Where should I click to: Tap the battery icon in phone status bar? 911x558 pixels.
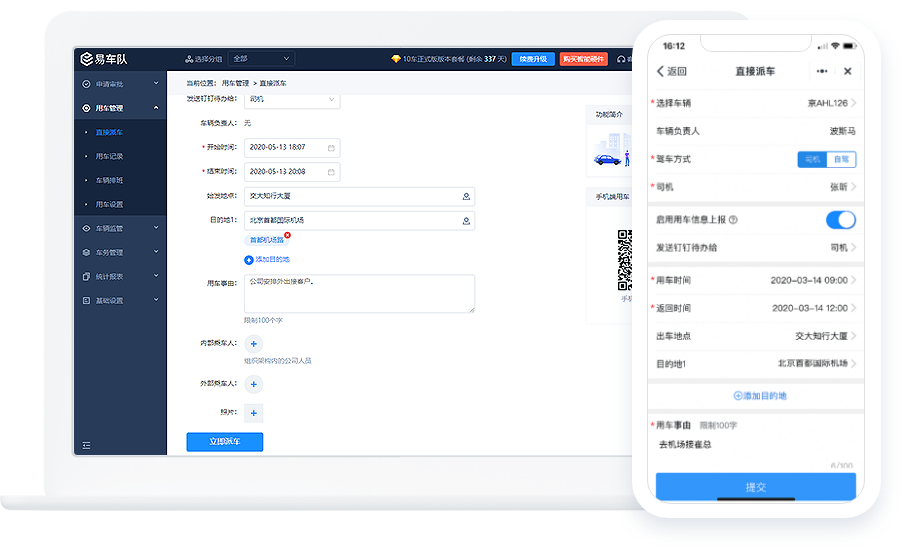click(849, 45)
